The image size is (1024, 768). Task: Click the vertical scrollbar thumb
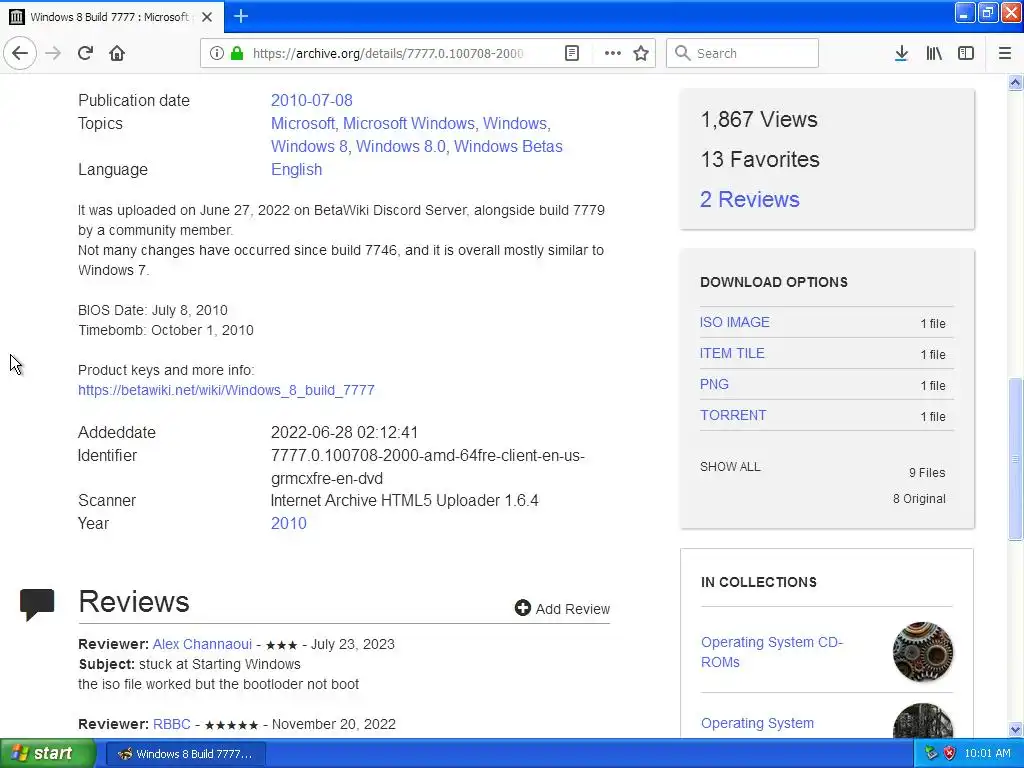click(1015, 458)
